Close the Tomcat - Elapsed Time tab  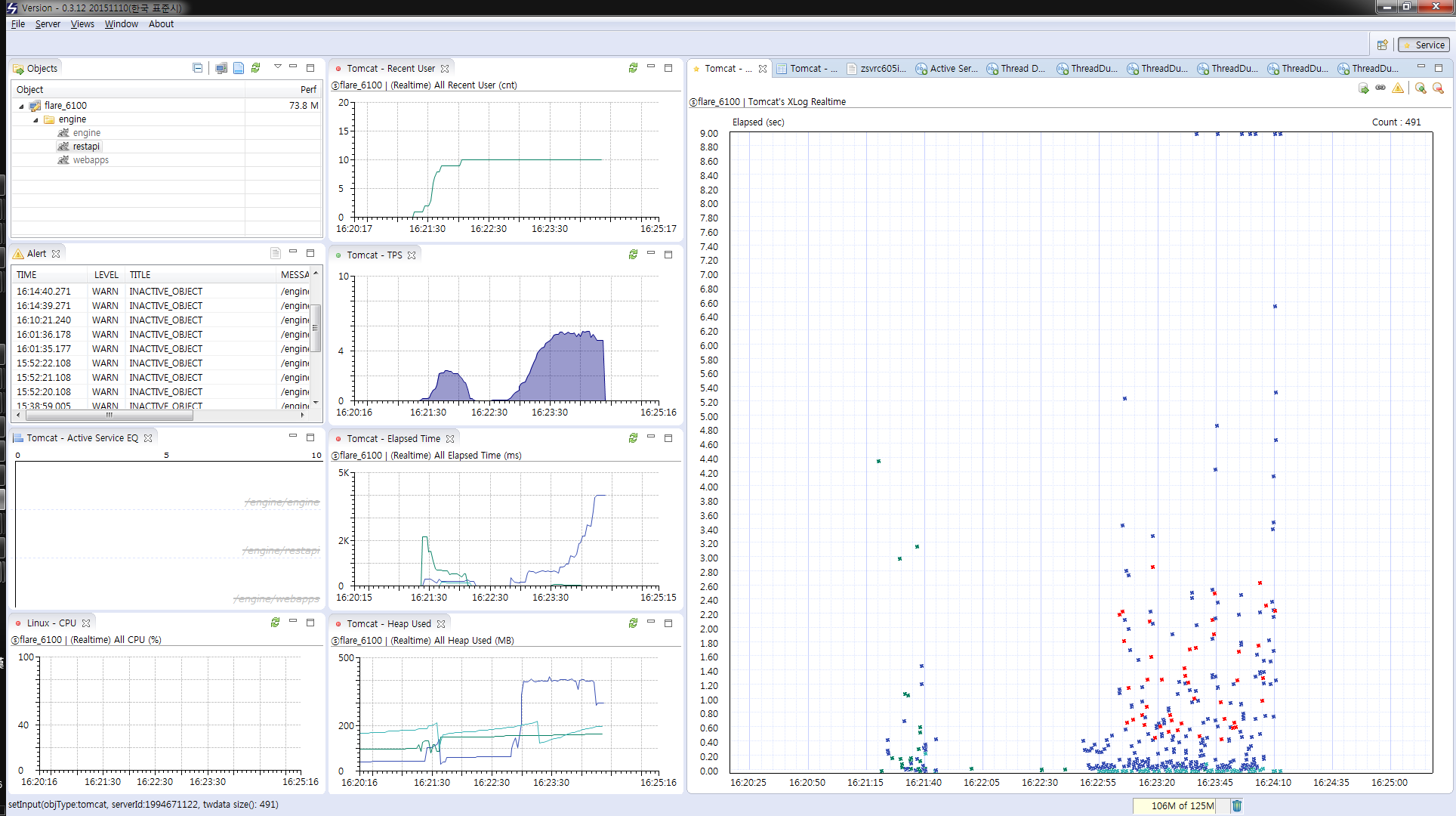coord(450,439)
